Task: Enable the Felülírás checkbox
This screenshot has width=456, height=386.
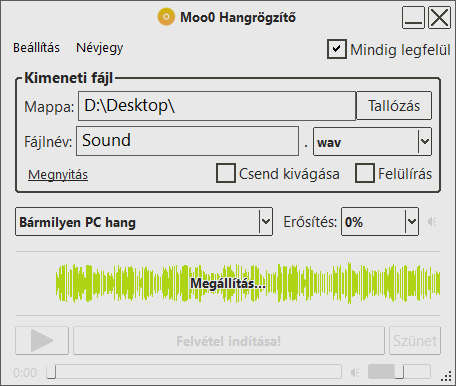Action: tap(365, 173)
